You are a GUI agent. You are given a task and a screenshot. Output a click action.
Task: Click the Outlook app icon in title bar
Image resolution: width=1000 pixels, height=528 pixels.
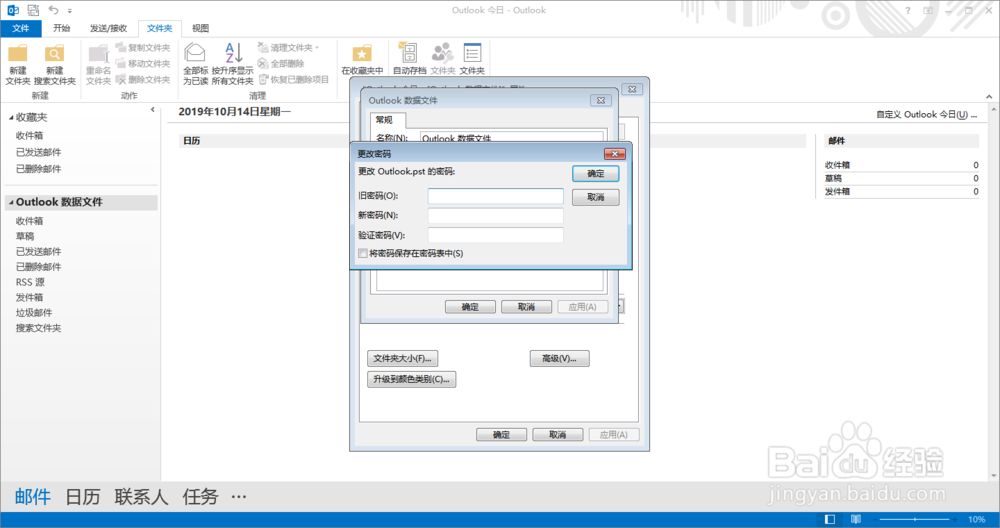tap(13, 10)
